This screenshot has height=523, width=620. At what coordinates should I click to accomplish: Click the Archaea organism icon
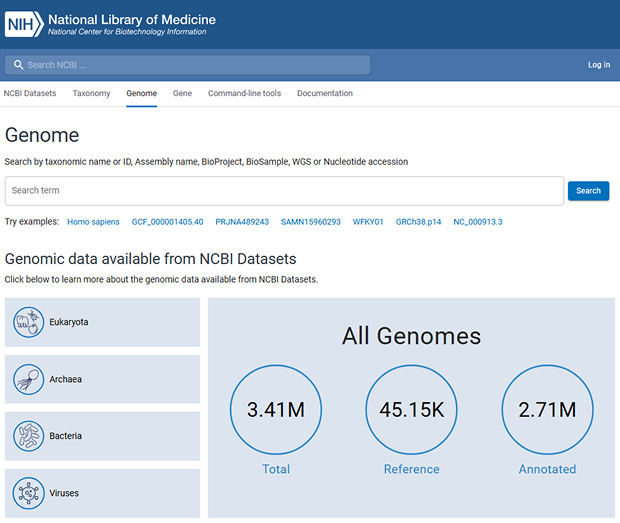(28, 379)
